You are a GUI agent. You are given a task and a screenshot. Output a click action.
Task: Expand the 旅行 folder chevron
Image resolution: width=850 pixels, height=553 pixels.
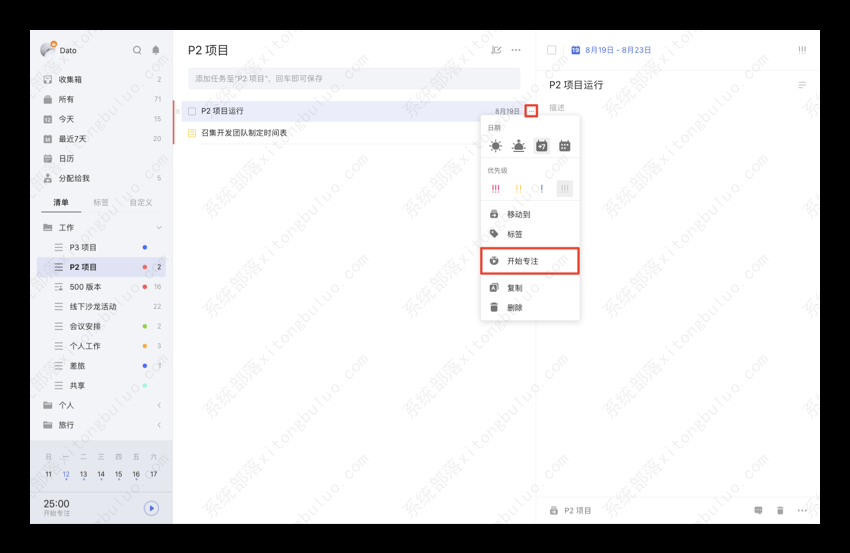(159, 425)
